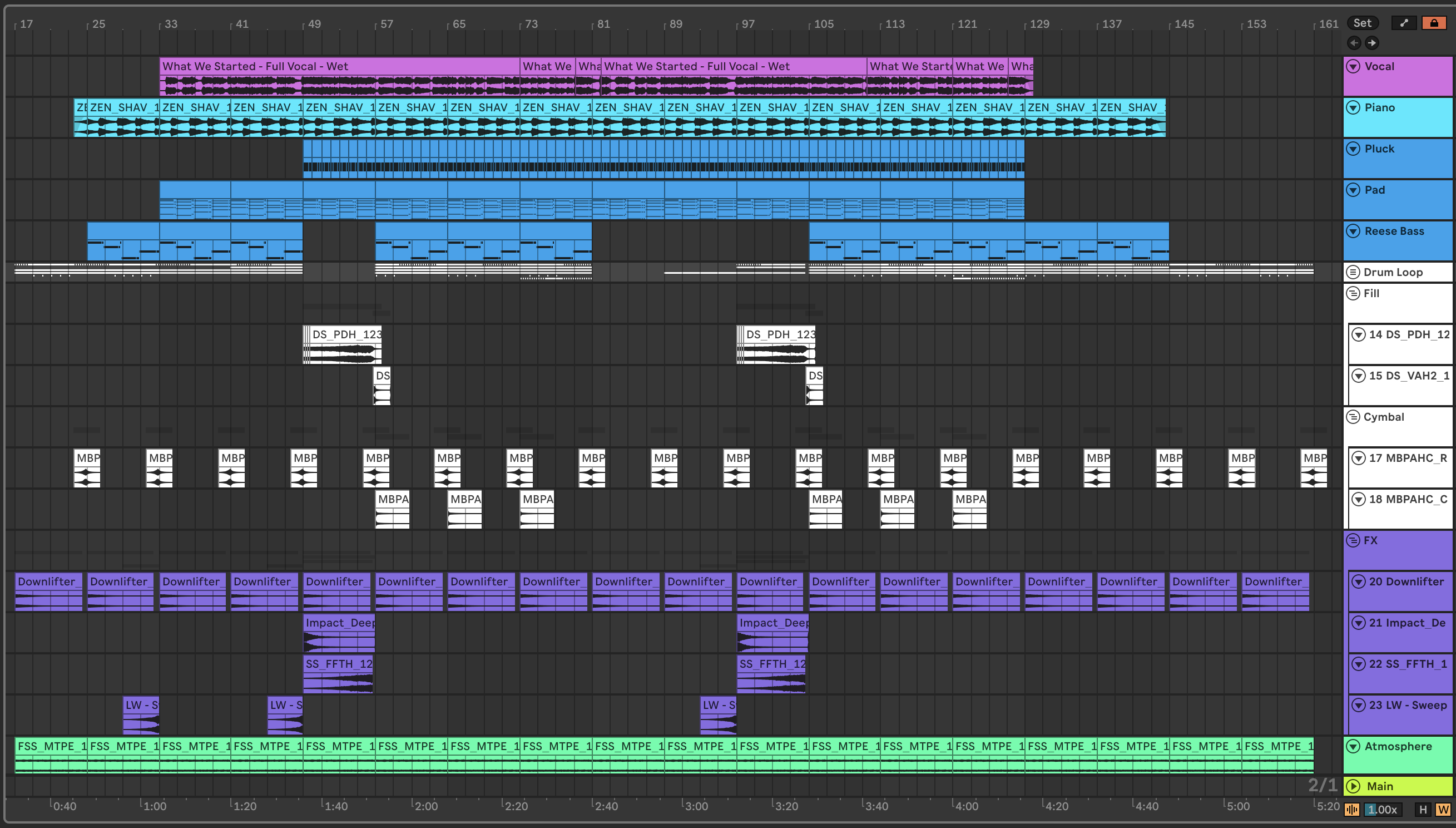
Task: Expand the Reese Bass track arrow
Action: 1353,231
